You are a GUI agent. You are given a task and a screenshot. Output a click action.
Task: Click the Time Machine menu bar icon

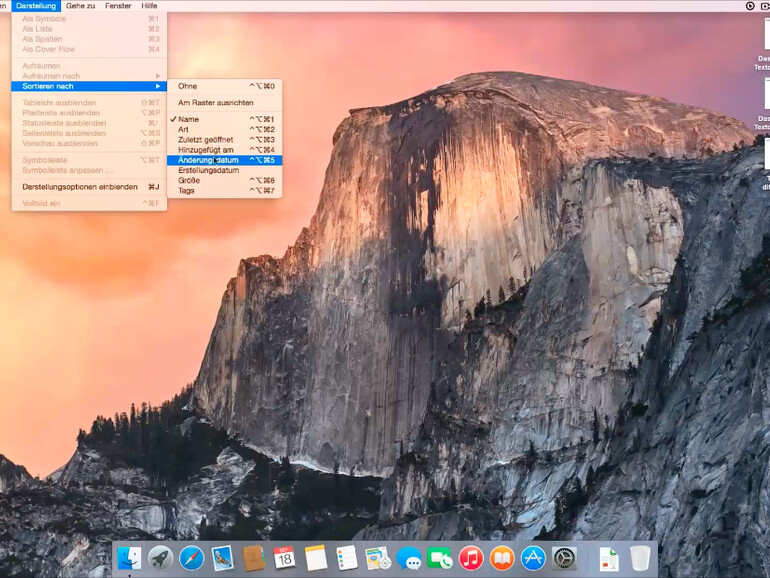click(x=750, y=6)
